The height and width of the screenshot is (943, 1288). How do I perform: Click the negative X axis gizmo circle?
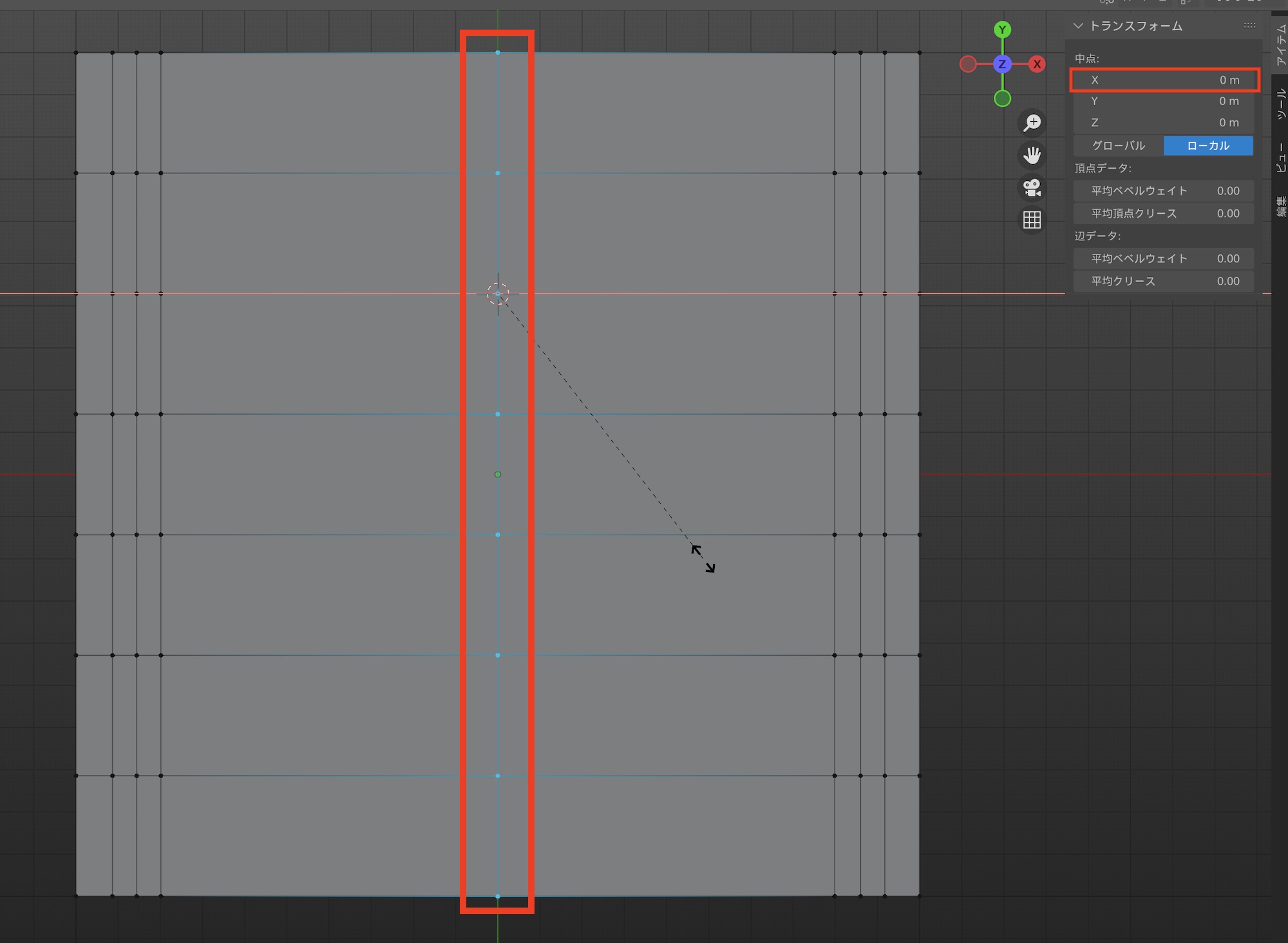point(967,64)
